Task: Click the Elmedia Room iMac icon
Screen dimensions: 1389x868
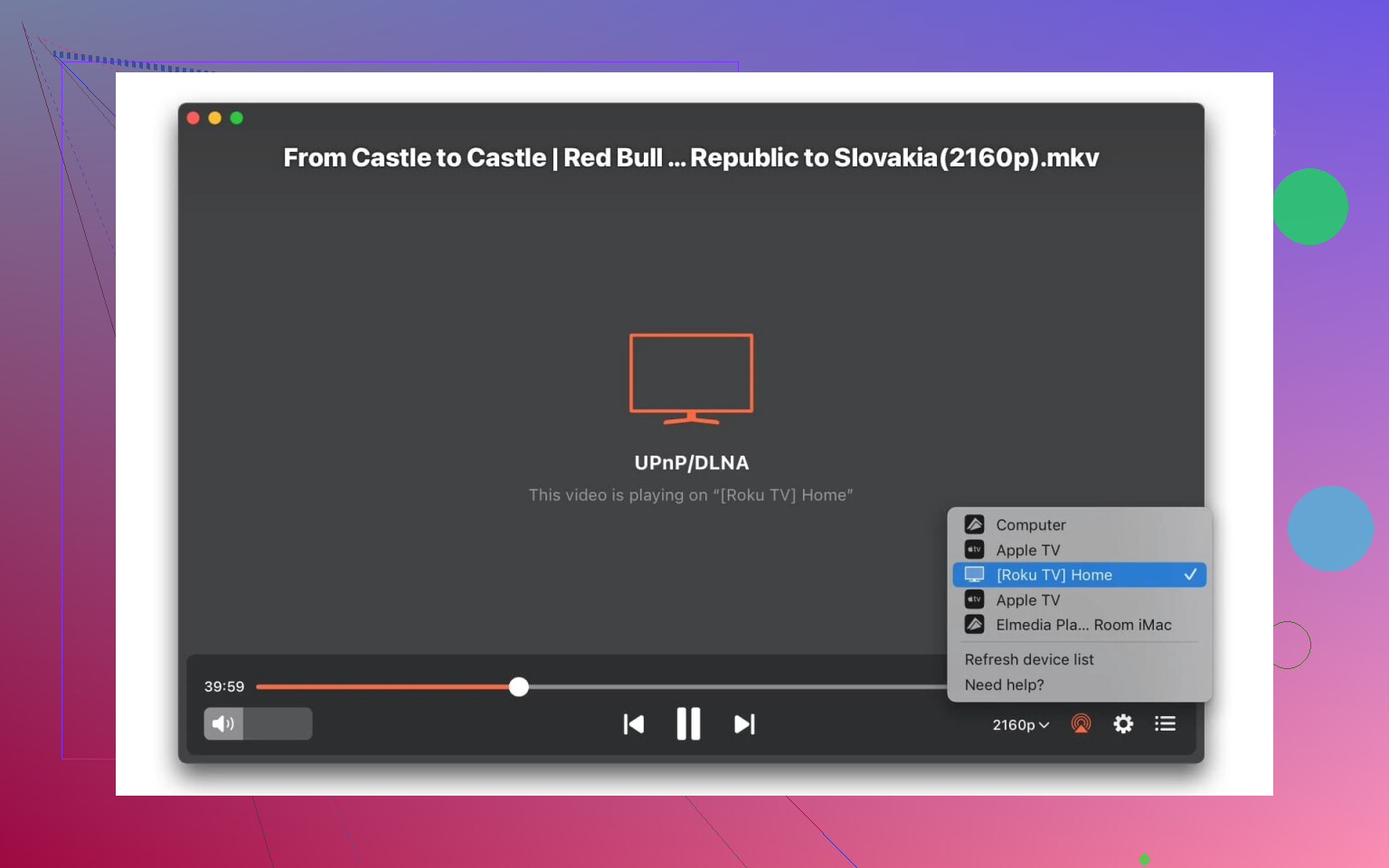Action: (x=974, y=625)
